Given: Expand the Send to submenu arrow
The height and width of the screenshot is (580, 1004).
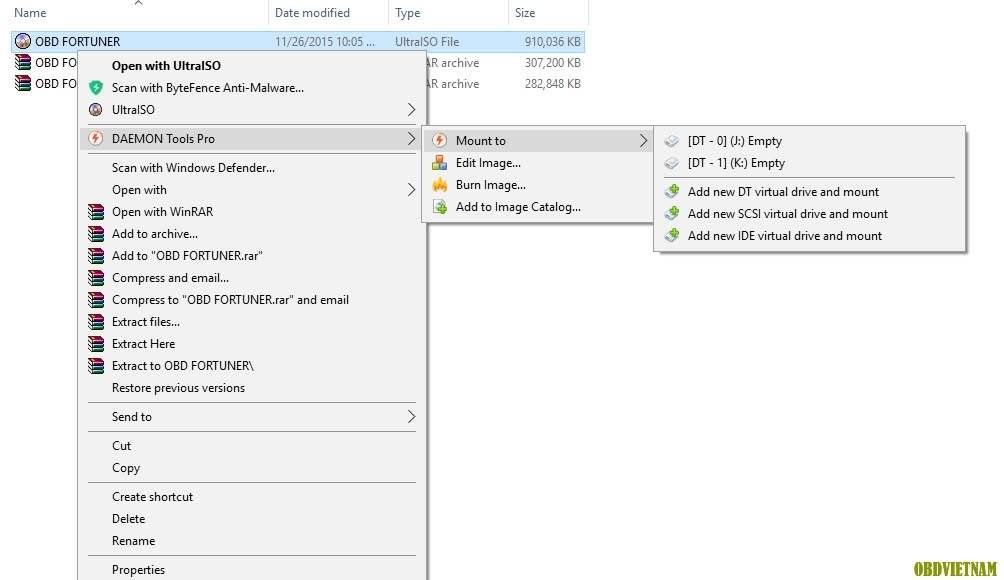Looking at the screenshot, I should pos(411,417).
